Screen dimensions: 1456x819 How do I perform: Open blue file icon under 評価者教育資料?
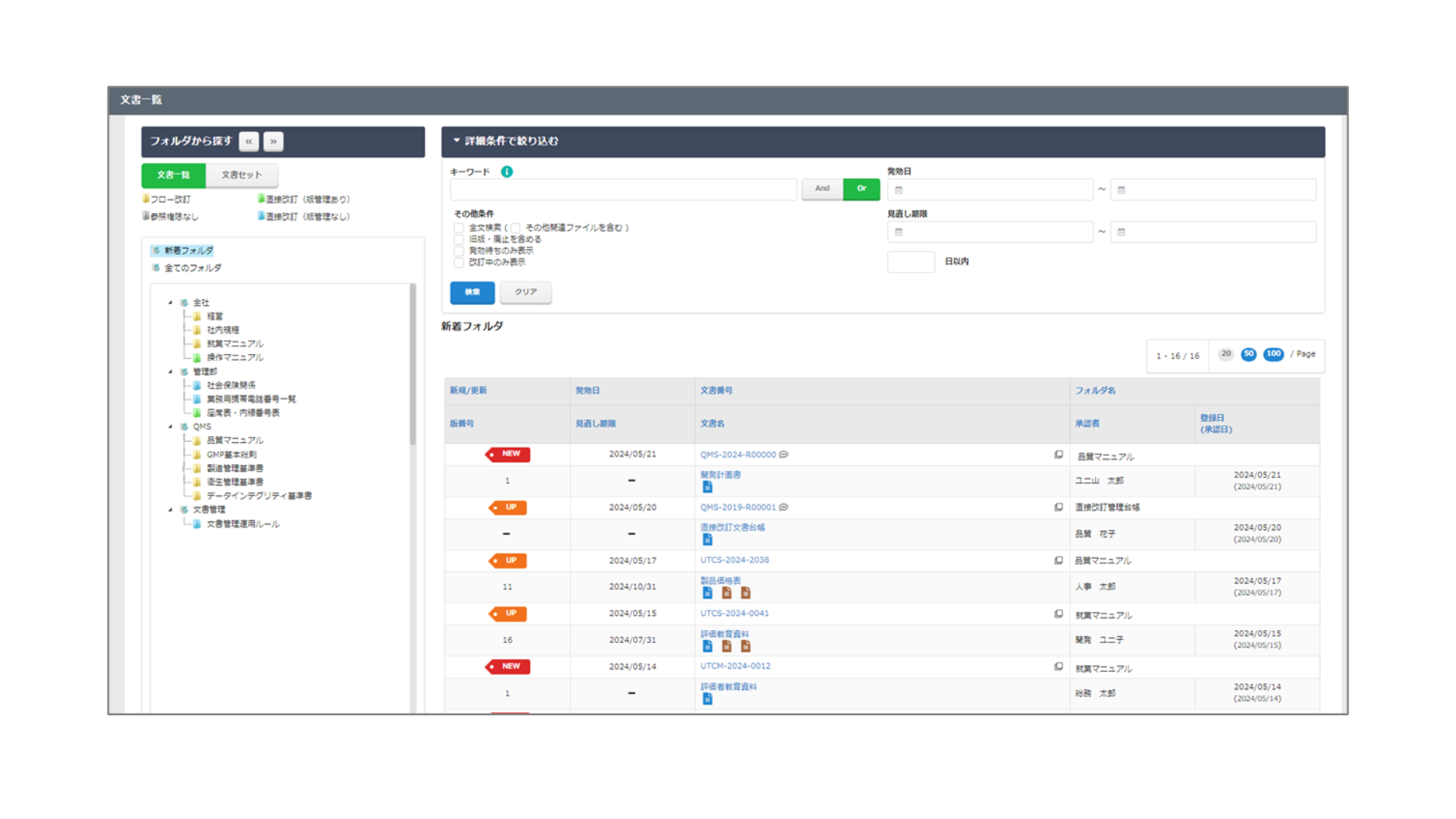[708, 698]
